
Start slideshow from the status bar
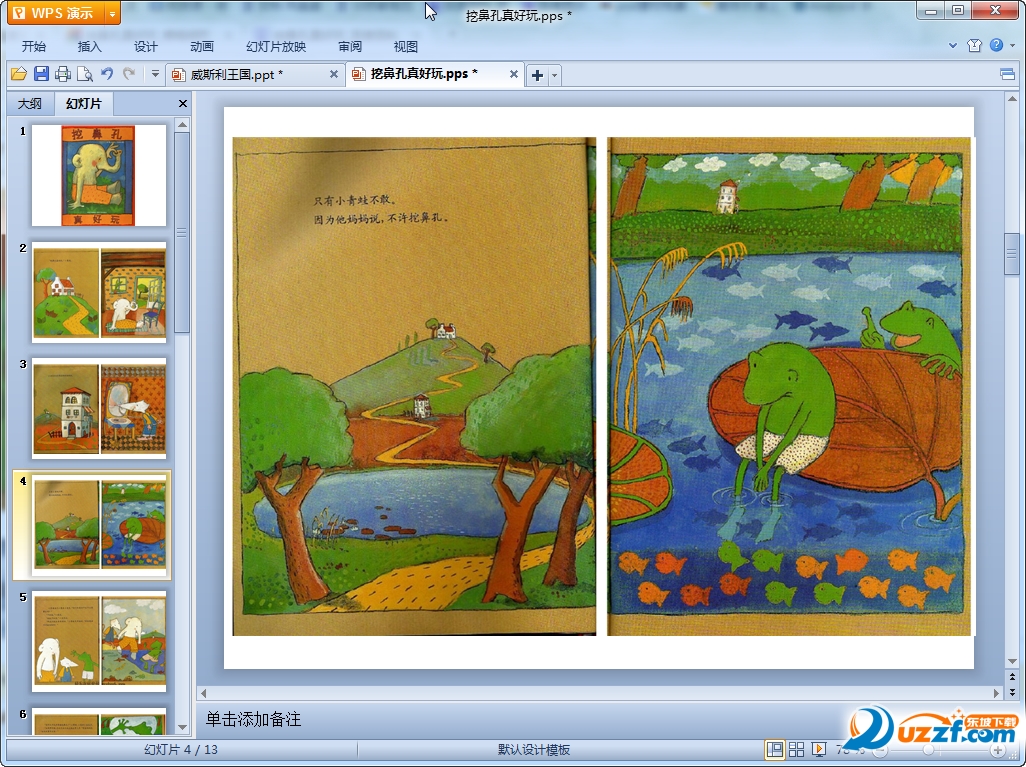pos(819,749)
